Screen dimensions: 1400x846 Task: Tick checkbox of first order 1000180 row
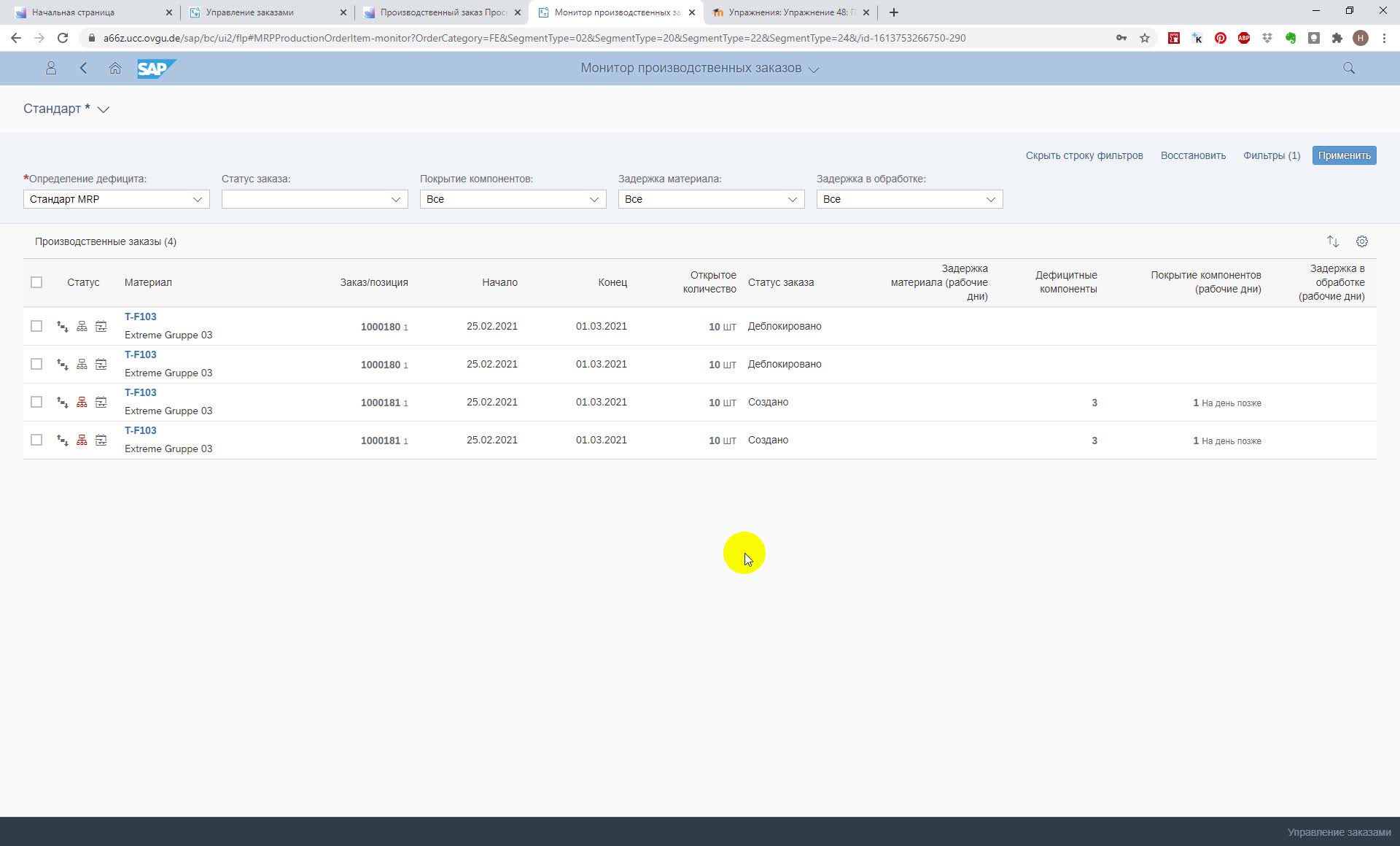pyautogui.click(x=36, y=326)
